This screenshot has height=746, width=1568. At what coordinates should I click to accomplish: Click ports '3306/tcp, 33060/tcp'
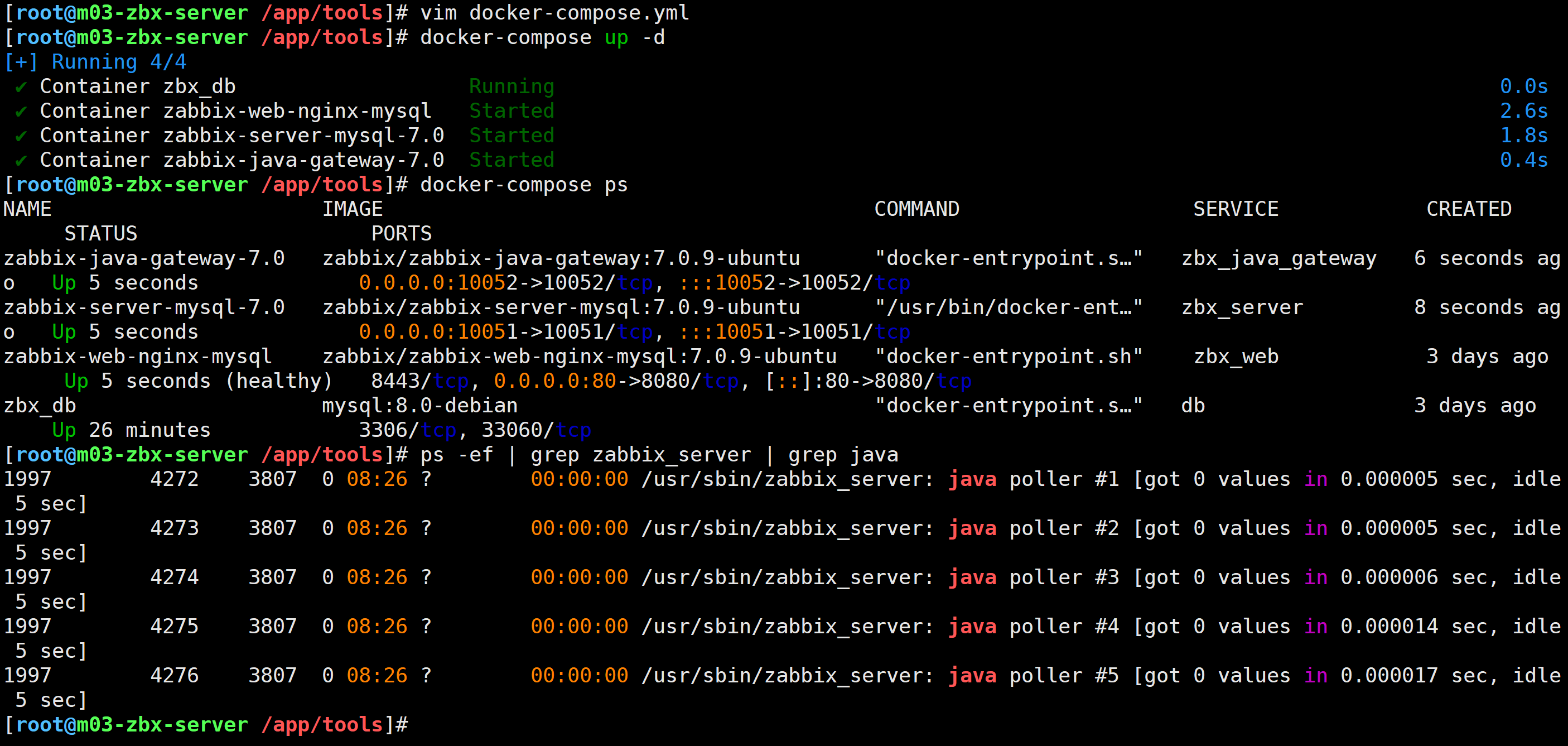pyautogui.click(x=475, y=430)
